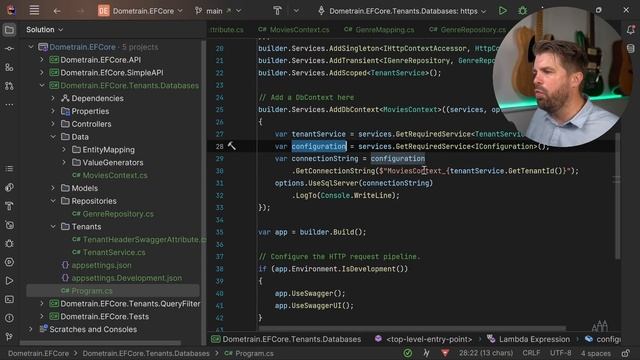Open the Notifications bell icon
This screenshot has height=360, width=640.
coord(631,30)
